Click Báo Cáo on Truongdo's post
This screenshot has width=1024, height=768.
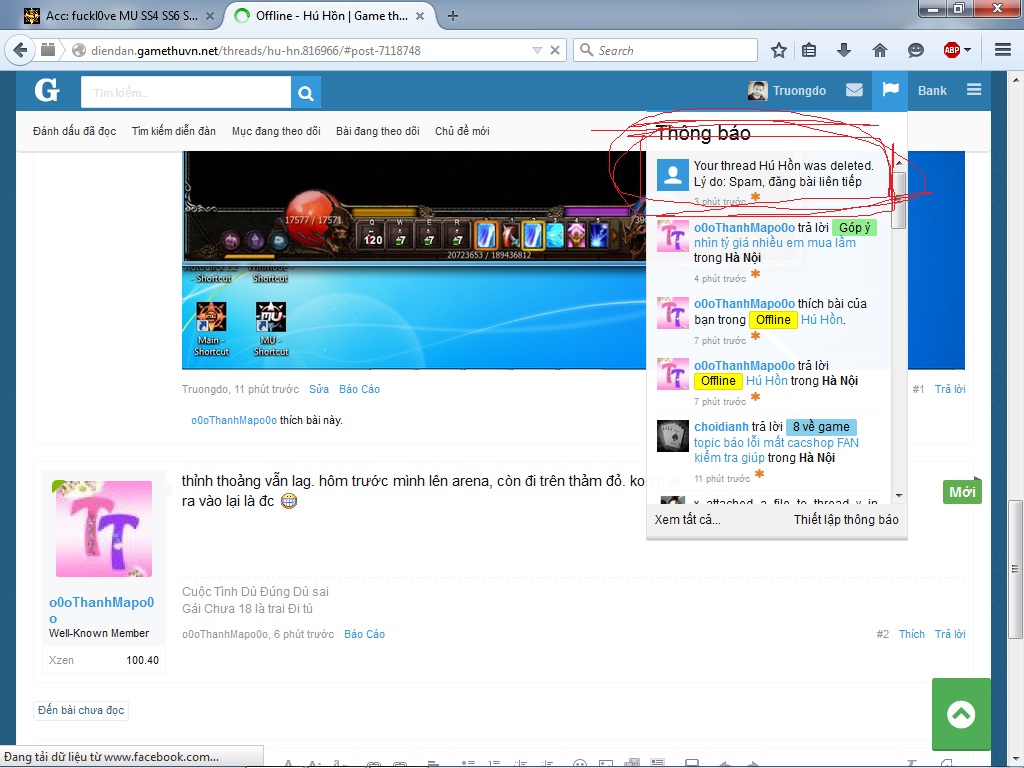[359, 389]
